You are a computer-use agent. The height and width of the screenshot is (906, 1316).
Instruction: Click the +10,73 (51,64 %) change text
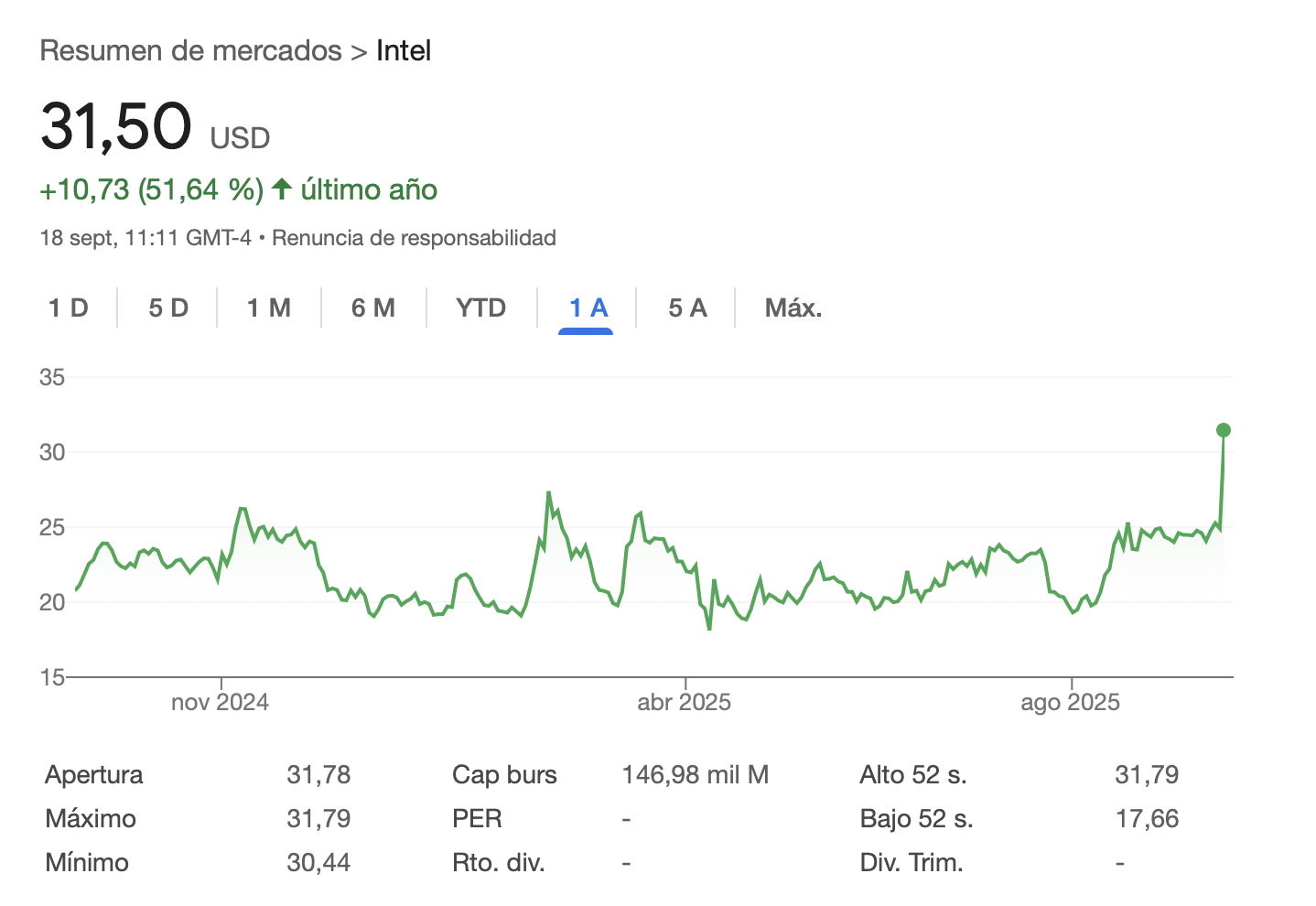pos(152,189)
